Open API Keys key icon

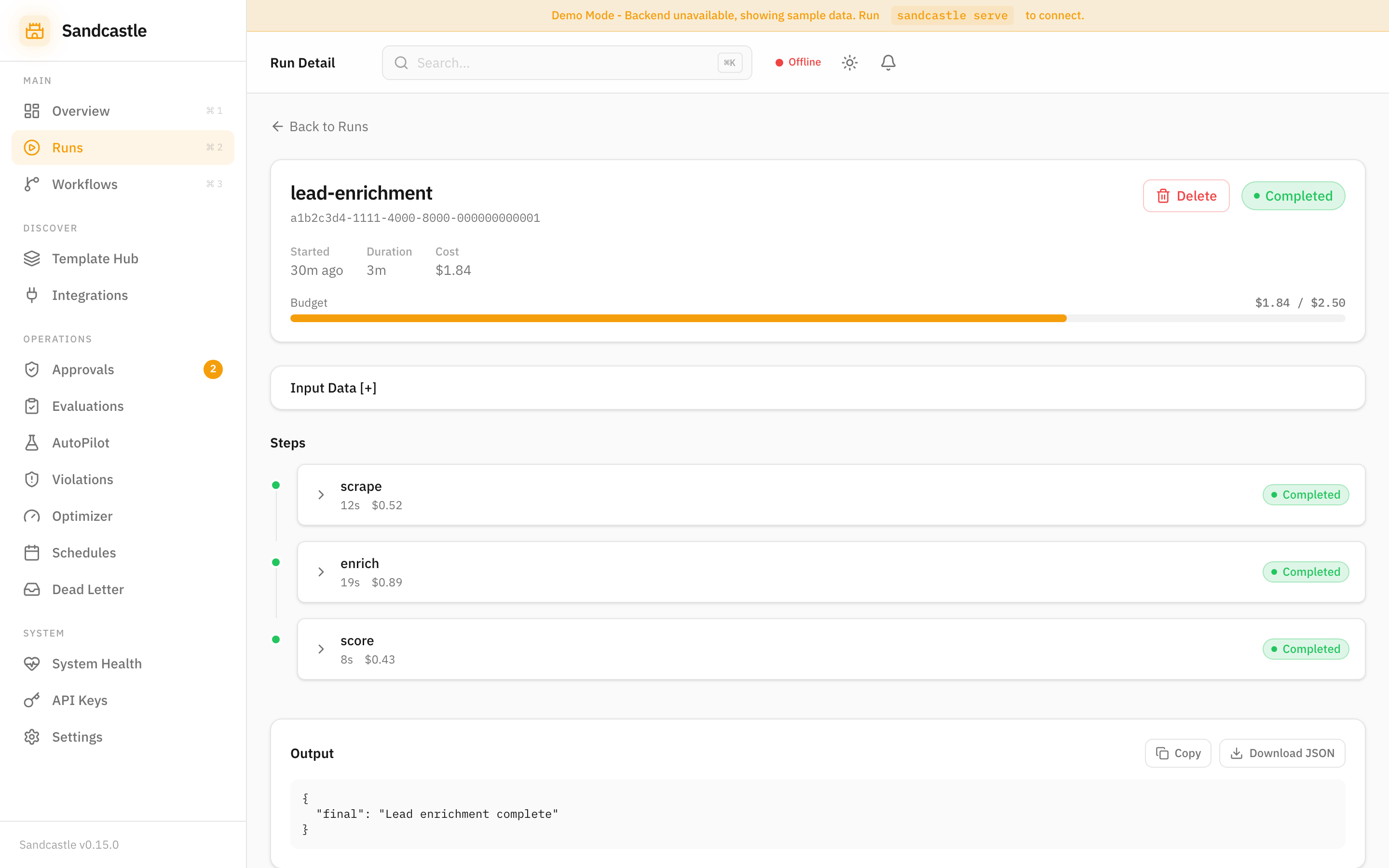click(32, 700)
